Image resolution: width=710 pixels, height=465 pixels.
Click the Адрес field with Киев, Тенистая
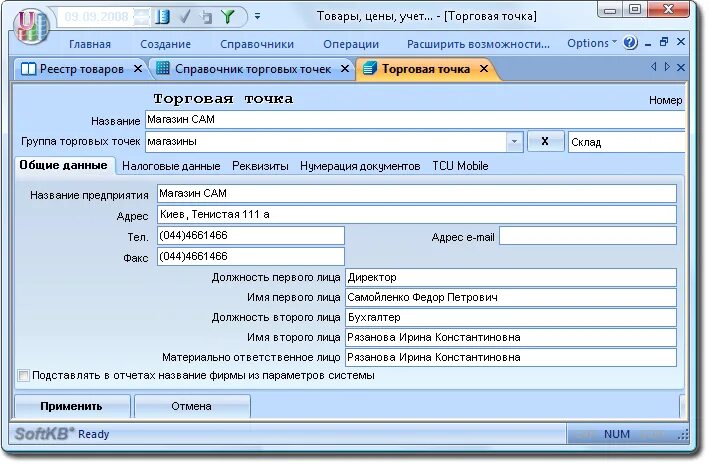point(417,214)
